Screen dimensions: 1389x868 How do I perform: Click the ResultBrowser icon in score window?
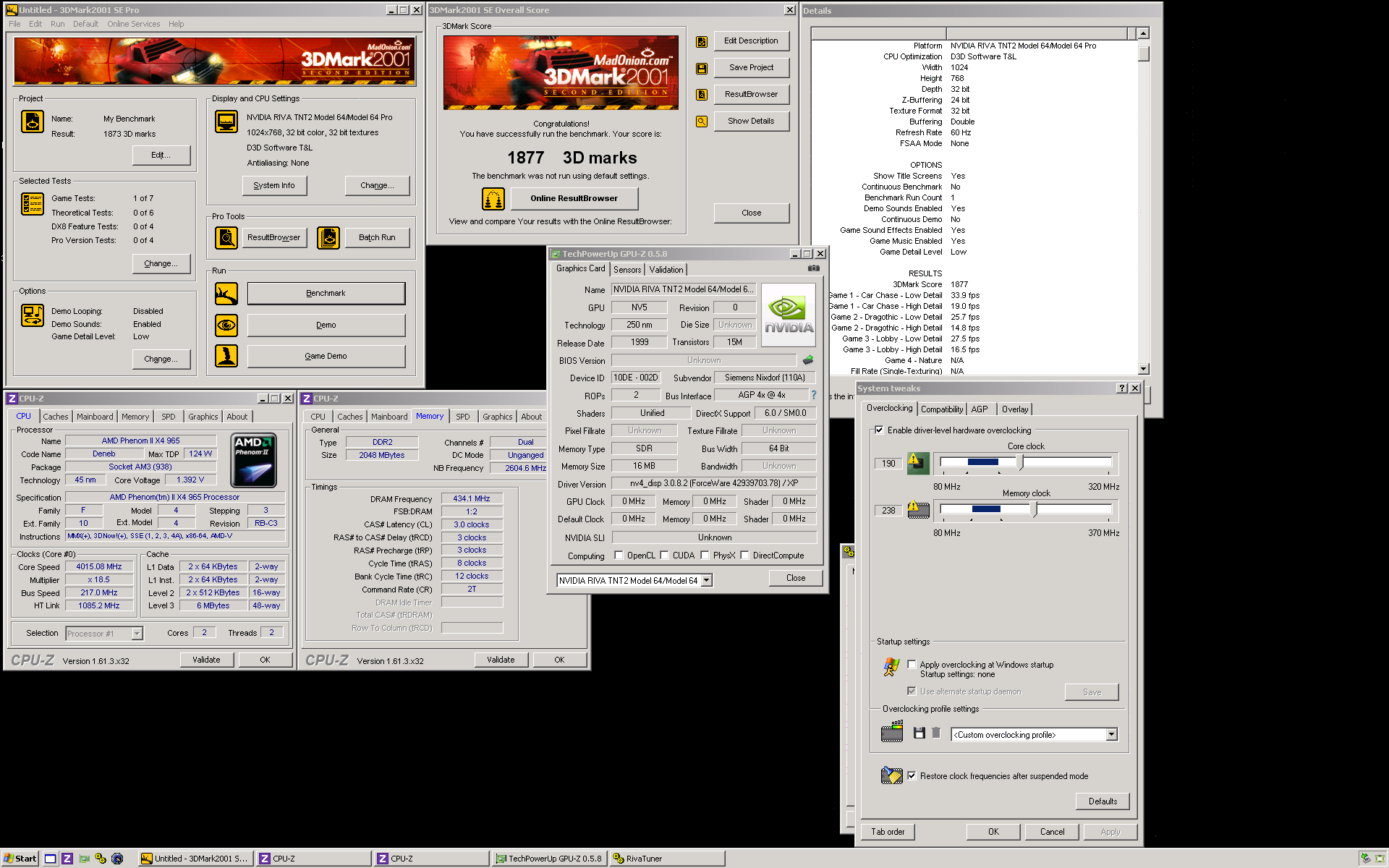click(x=702, y=95)
